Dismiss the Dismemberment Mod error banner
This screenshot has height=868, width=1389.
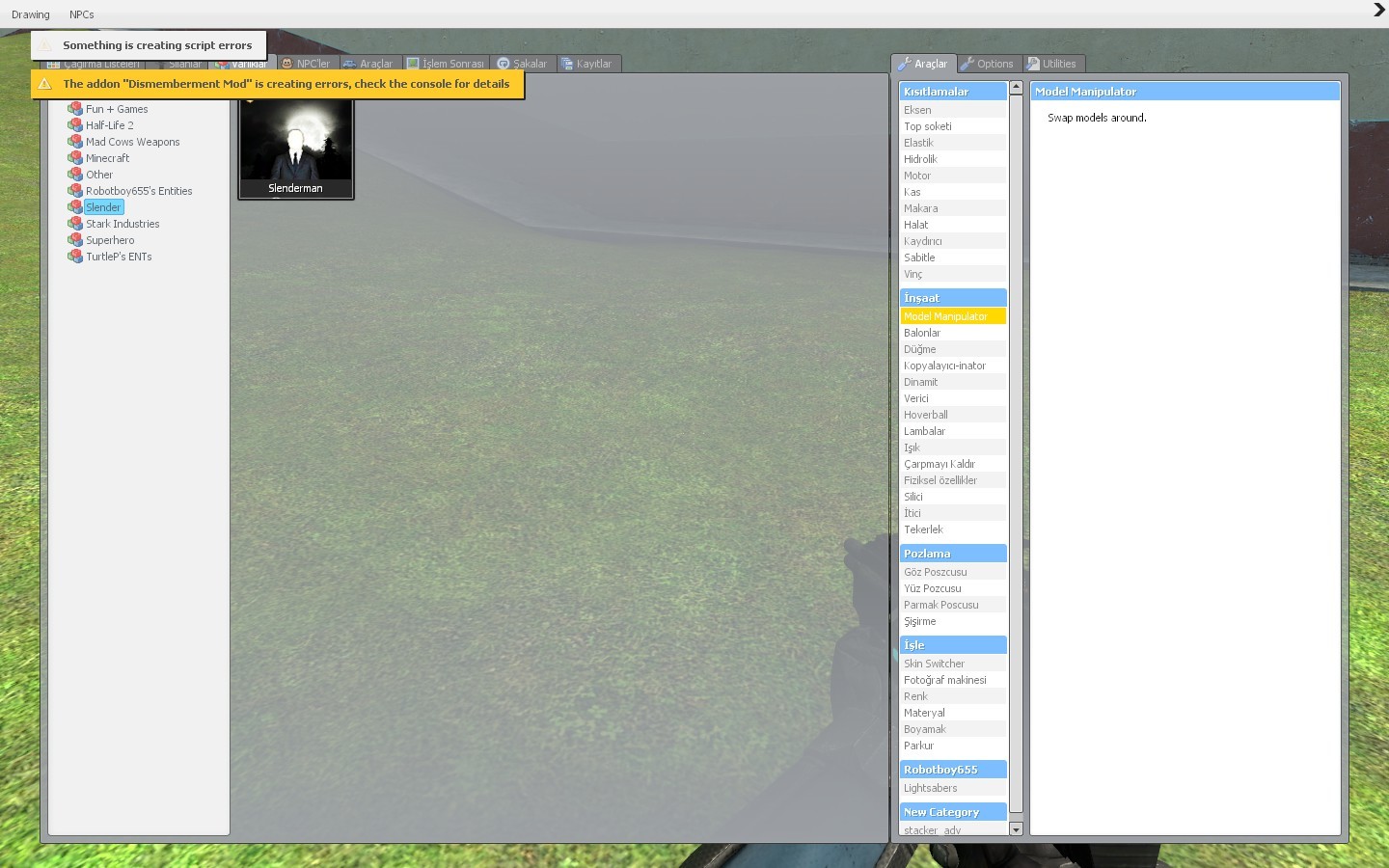[278, 84]
